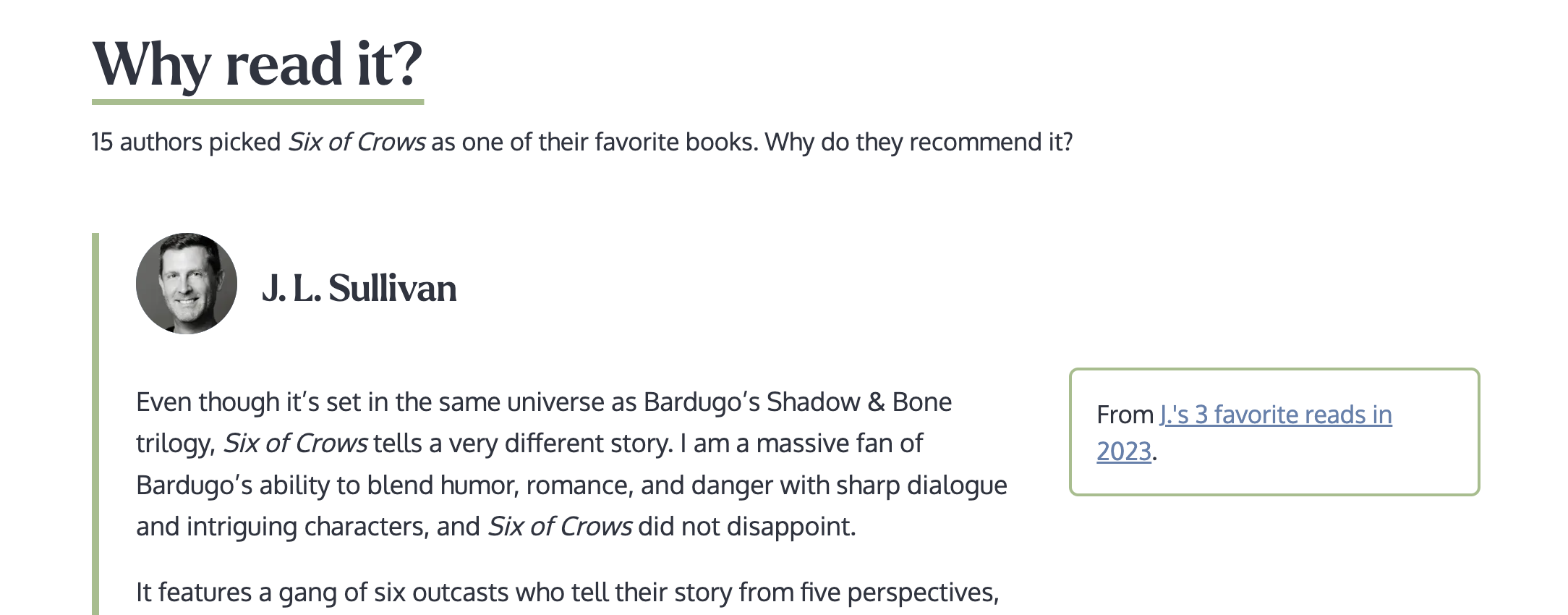The image size is (1568, 615).
Task: Click the "Why read it?" heading
Action: pyautogui.click(x=257, y=64)
